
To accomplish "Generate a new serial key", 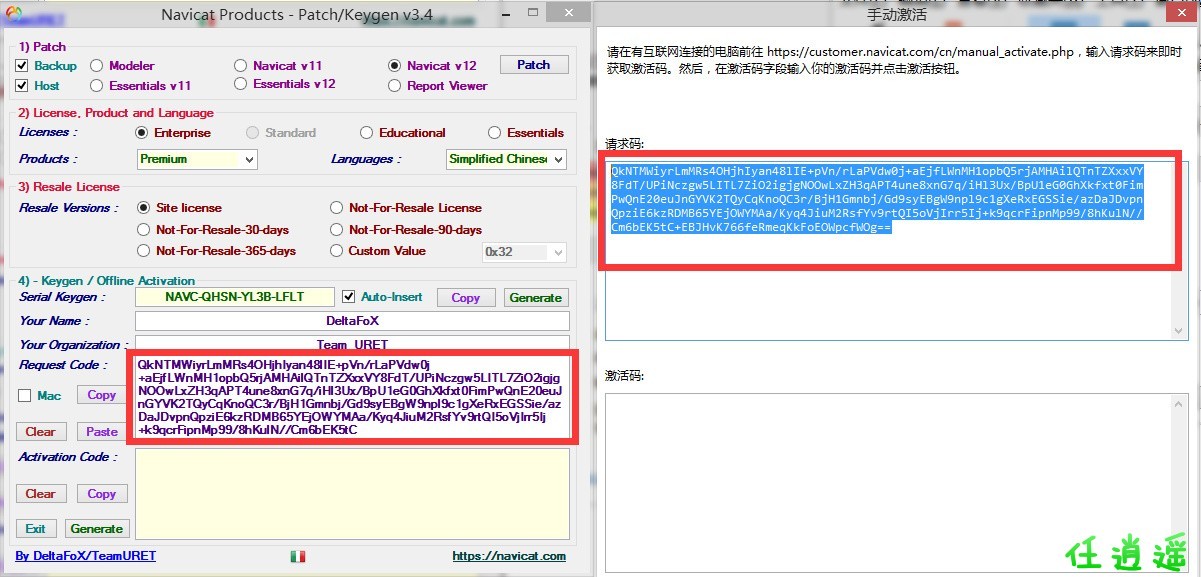I will click(536, 298).
